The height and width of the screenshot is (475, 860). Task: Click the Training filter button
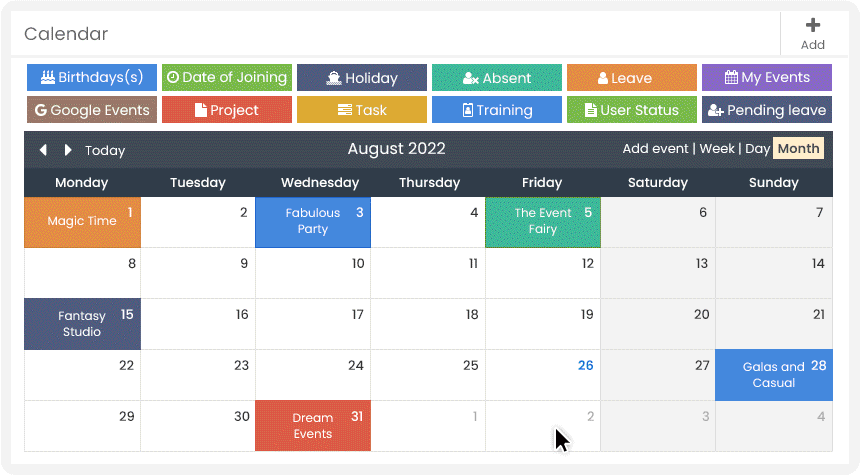tap(496, 110)
